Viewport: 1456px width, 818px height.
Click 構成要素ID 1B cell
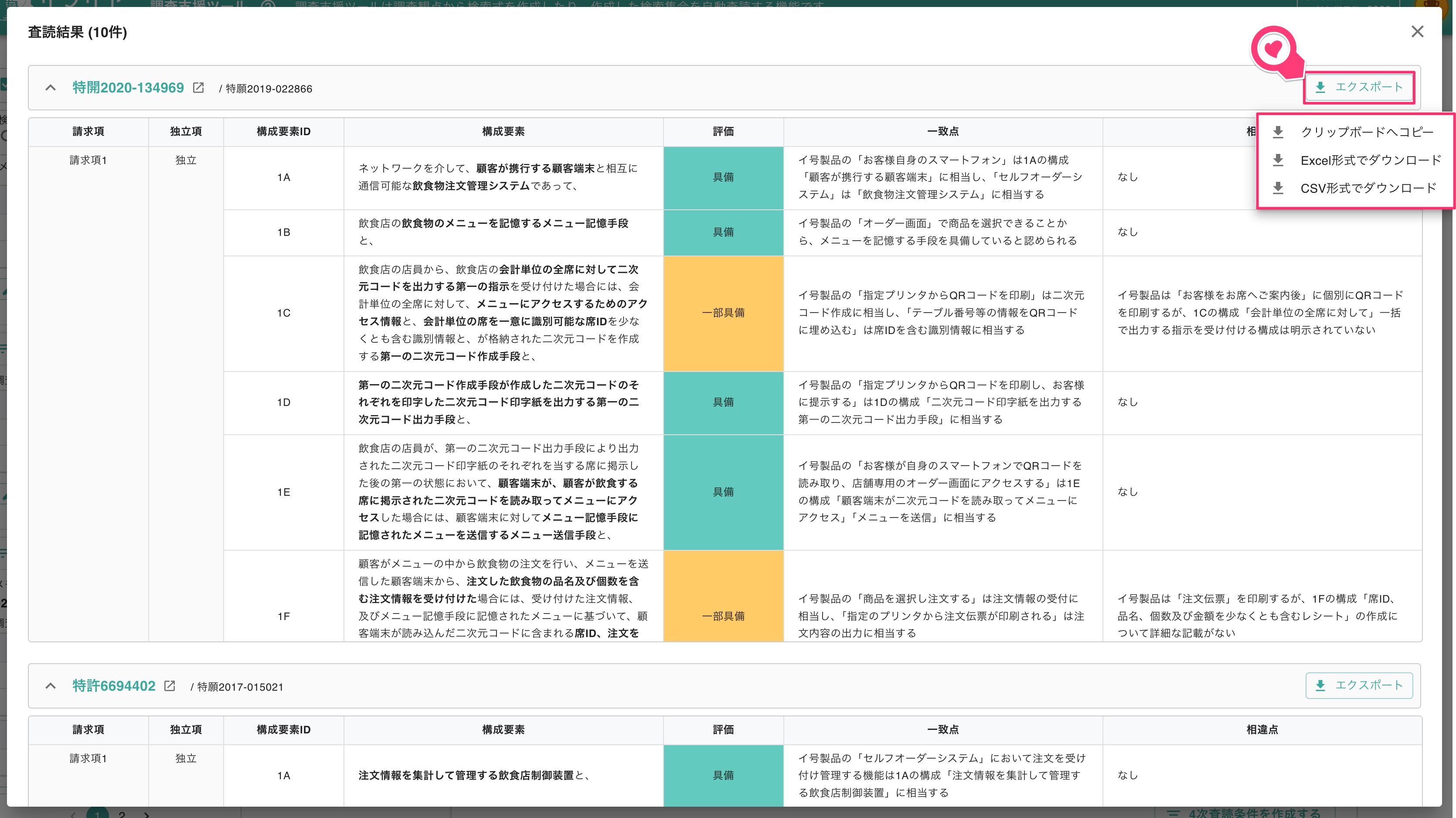click(x=284, y=232)
